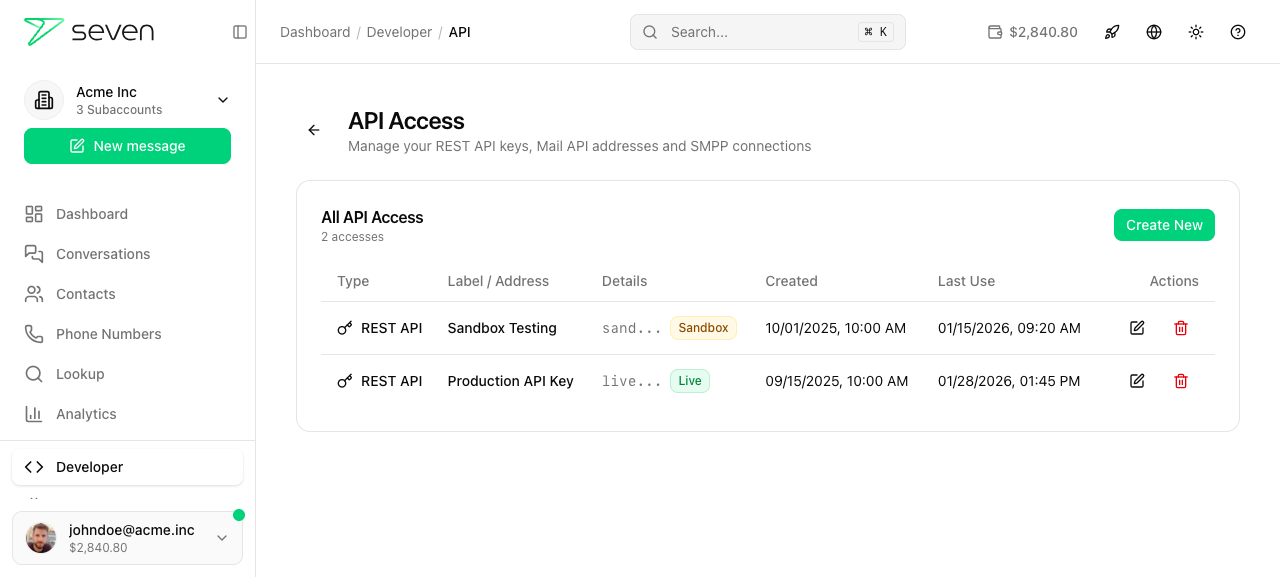This screenshot has height=577, width=1280.
Task: Click the Type column header
Action: click(353, 281)
